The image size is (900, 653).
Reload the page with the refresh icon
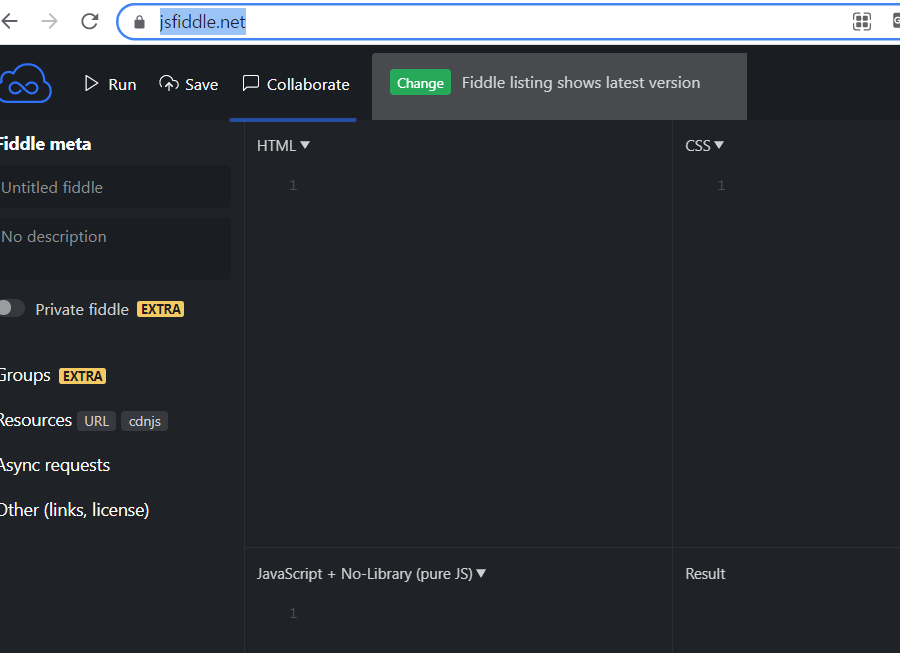coord(90,22)
